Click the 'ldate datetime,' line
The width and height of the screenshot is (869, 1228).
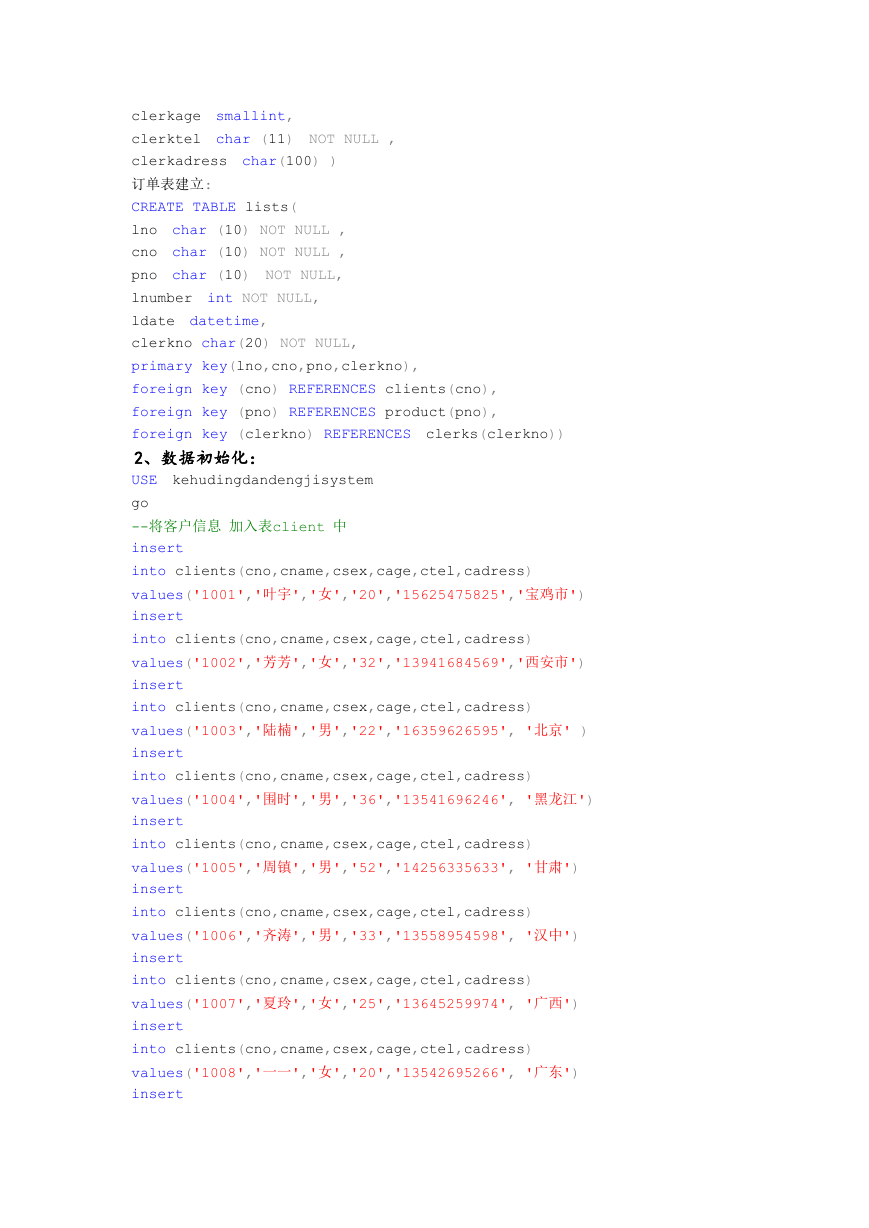[x=199, y=321]
